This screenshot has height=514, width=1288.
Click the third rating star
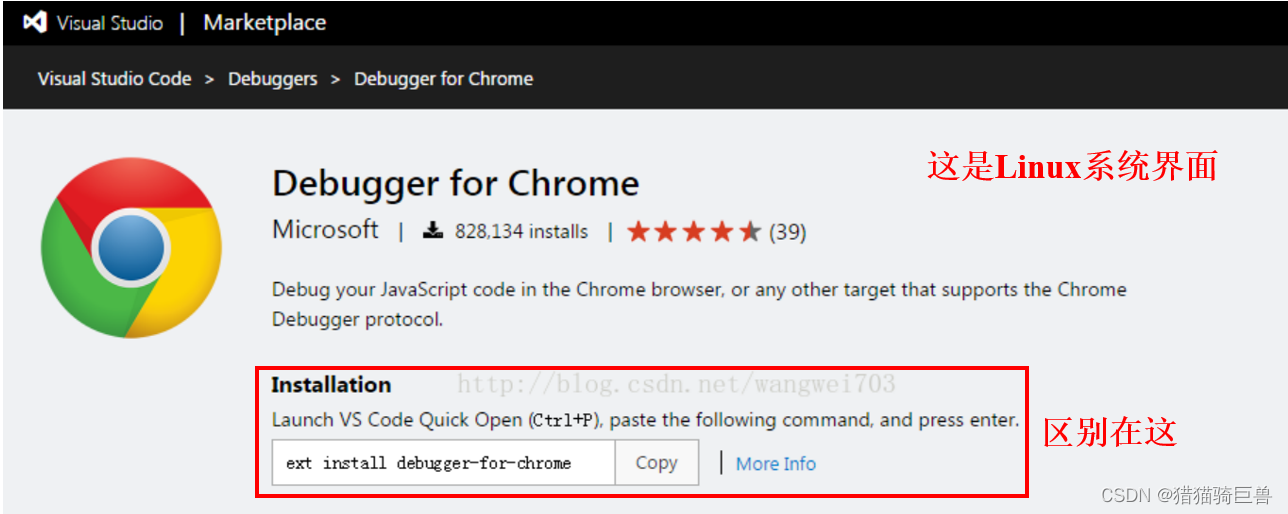coord(694,232)
